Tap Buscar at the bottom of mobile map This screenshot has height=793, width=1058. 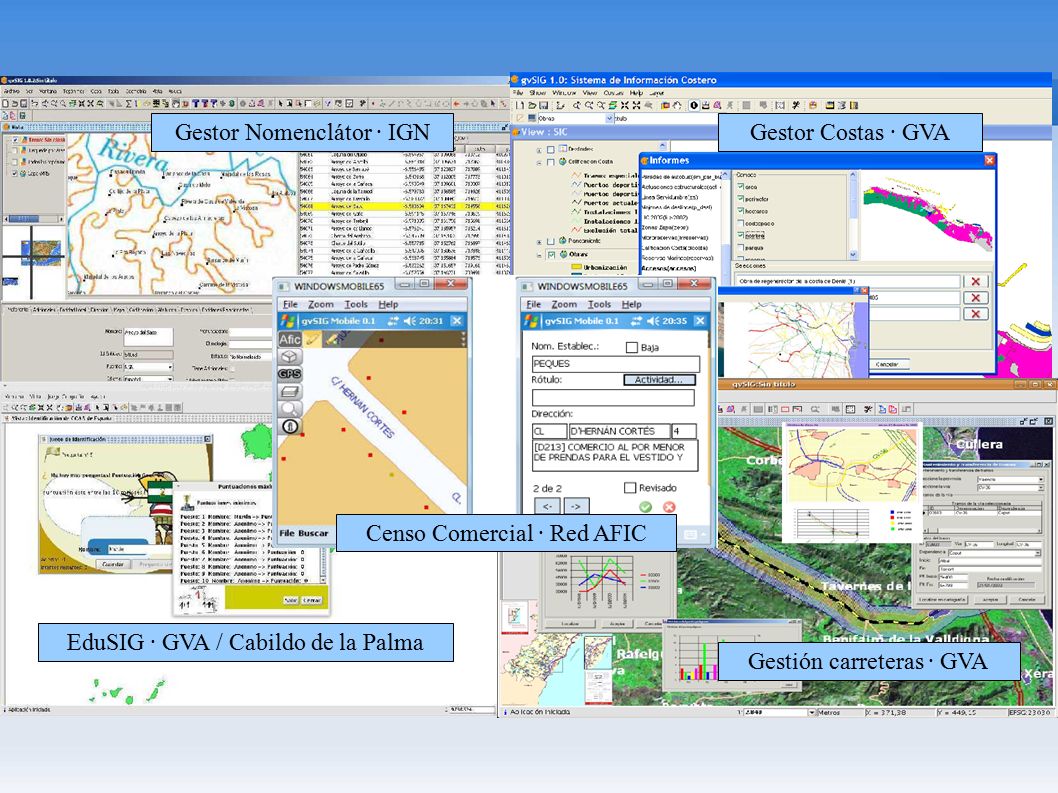pos(313,533)
